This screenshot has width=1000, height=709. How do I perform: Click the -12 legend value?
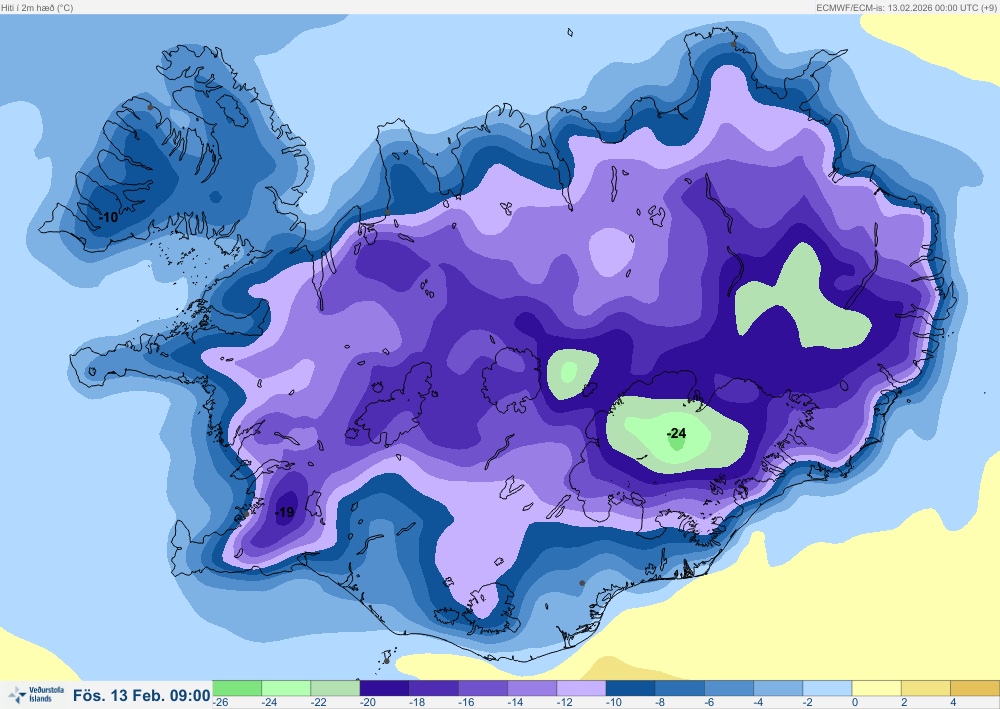pyautogui.click(x=564, y=702)
